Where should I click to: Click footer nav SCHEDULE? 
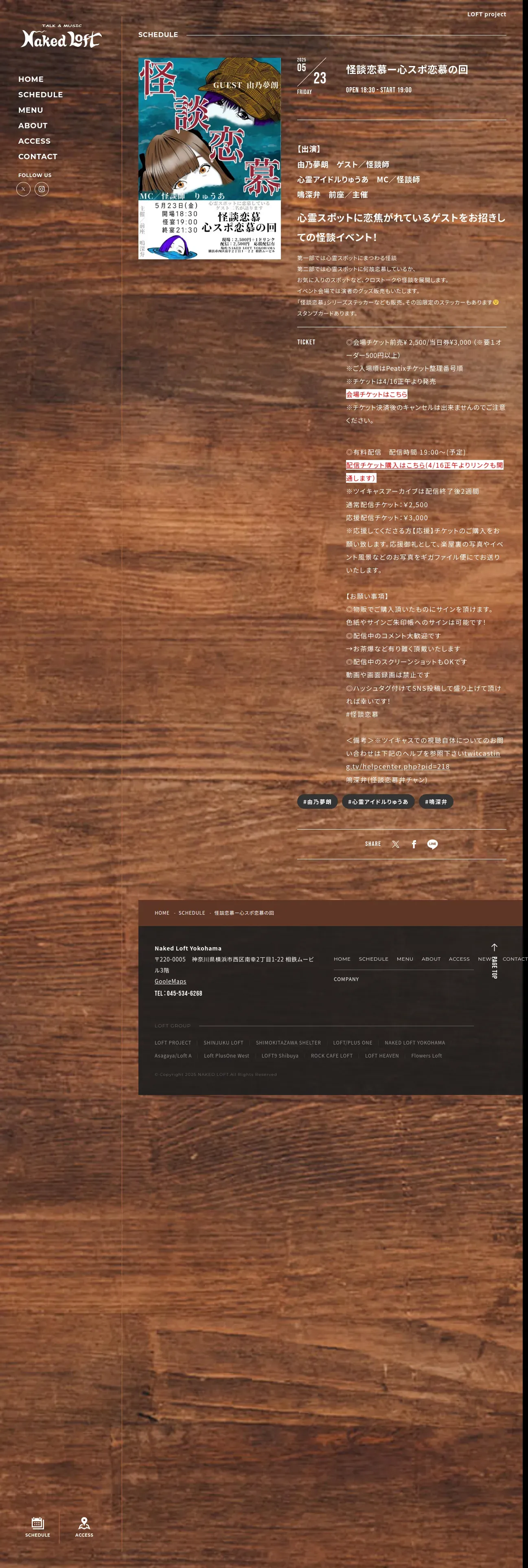coord(373,959)
